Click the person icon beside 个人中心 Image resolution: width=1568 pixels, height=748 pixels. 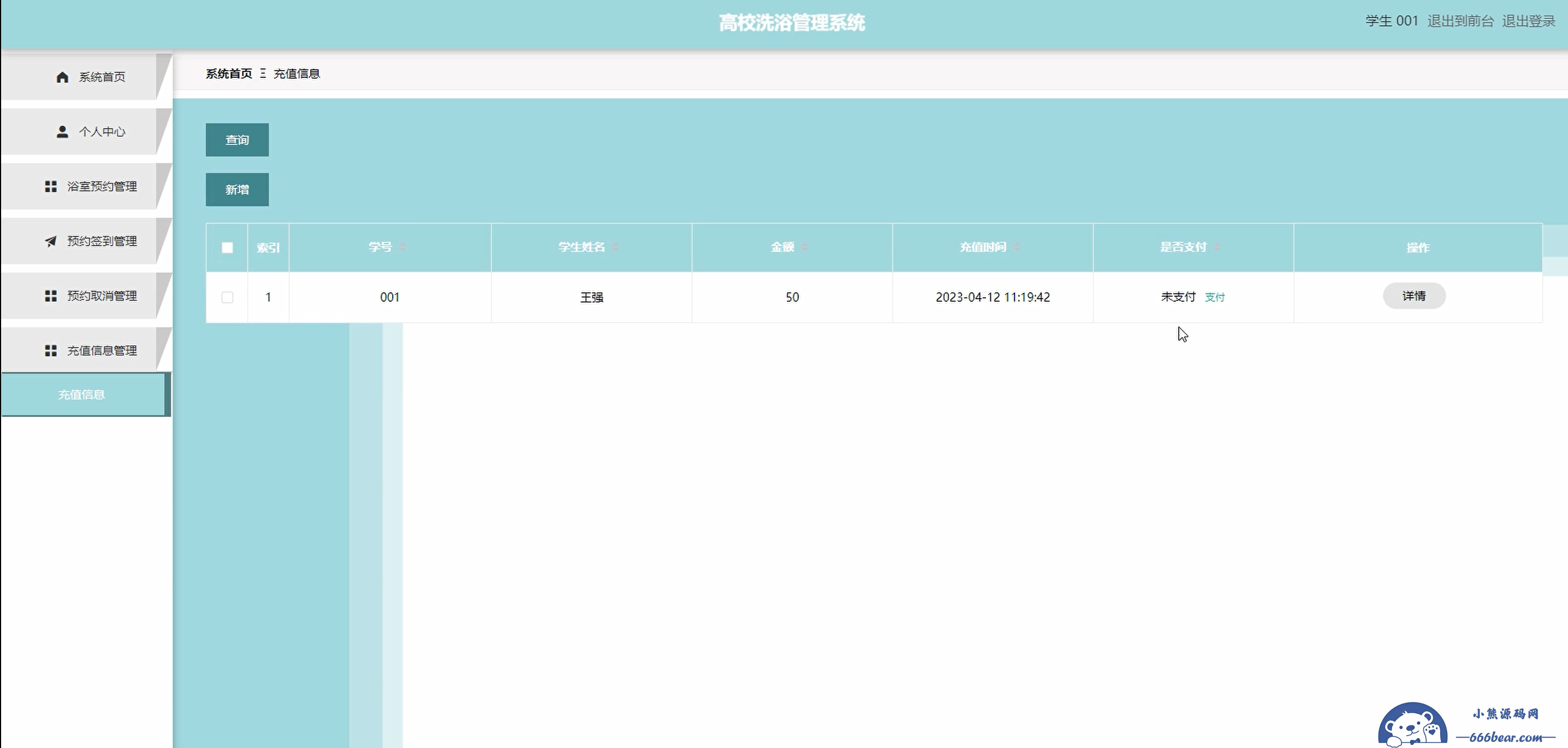(62, 131)
